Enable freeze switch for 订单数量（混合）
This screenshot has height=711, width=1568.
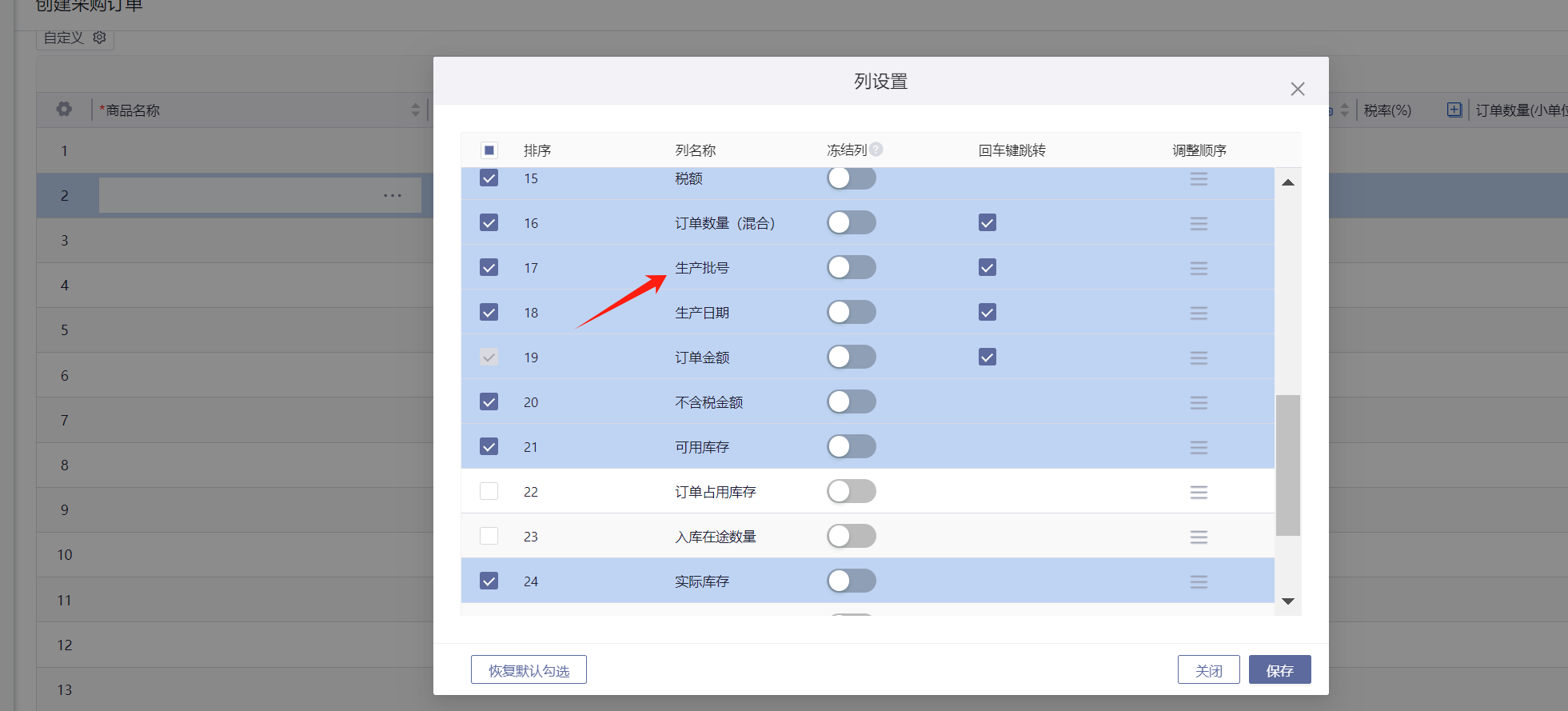tap(852, 222)
